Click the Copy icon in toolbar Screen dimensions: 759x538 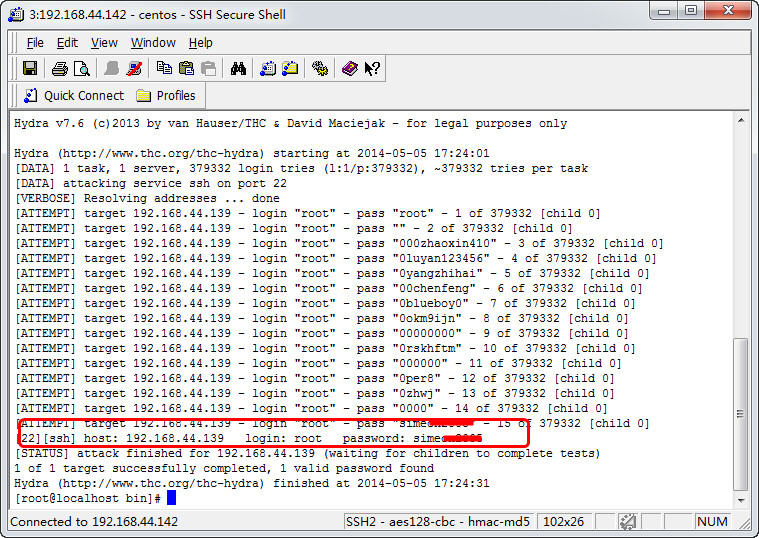(x=165, y=68)
